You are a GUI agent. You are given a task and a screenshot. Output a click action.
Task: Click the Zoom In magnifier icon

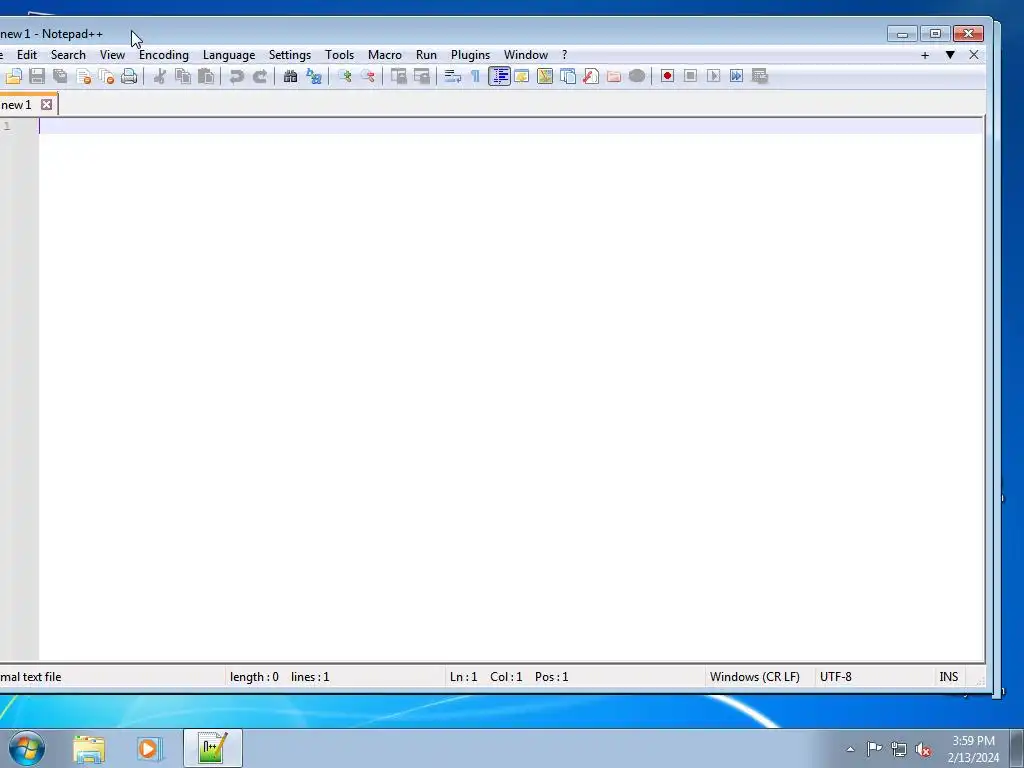(x=344, y=76)
